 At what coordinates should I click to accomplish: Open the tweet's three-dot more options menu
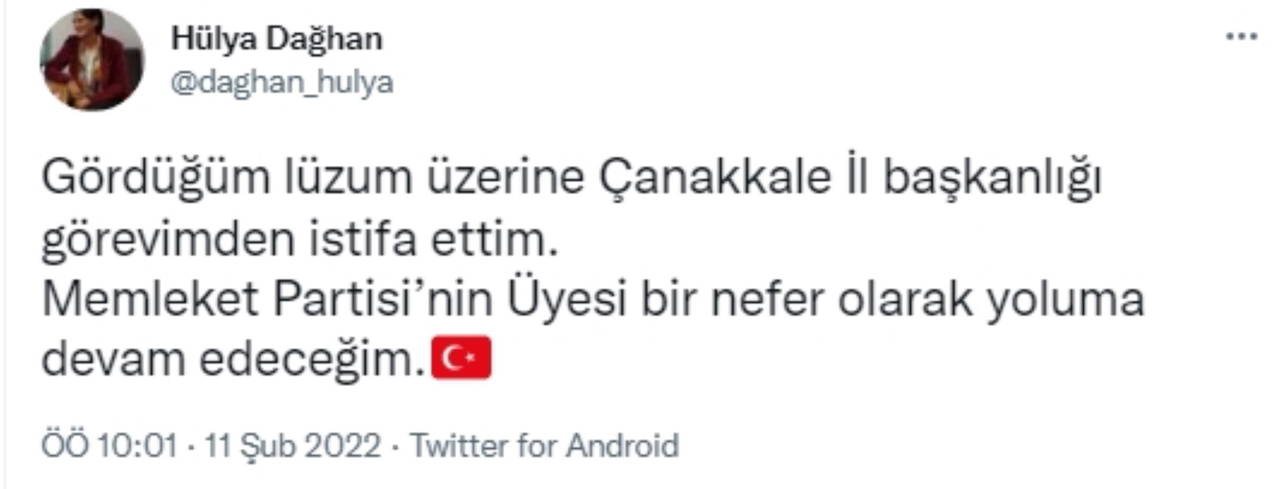[x=1241, y=37]
